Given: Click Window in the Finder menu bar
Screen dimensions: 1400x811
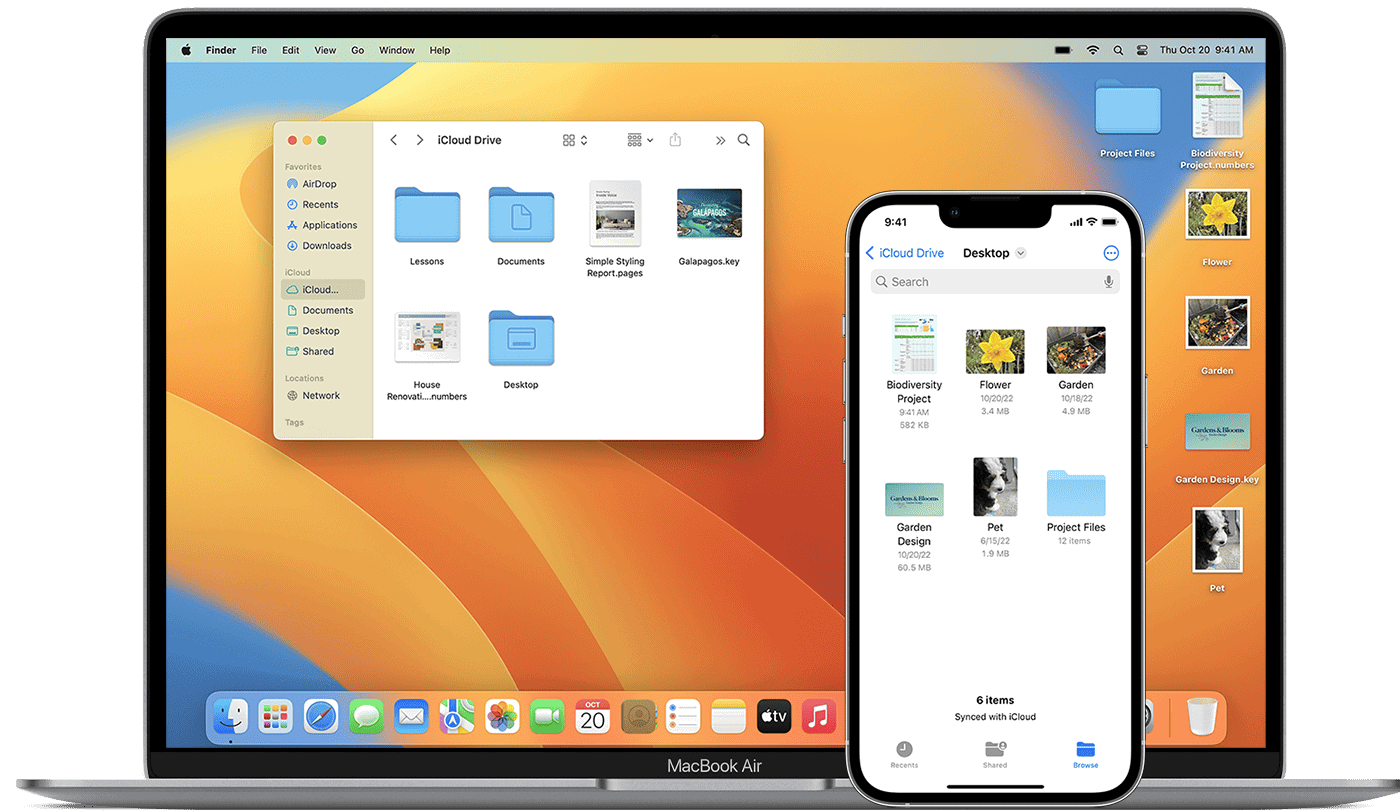Looking at the screenshot, I should point(396,50).
